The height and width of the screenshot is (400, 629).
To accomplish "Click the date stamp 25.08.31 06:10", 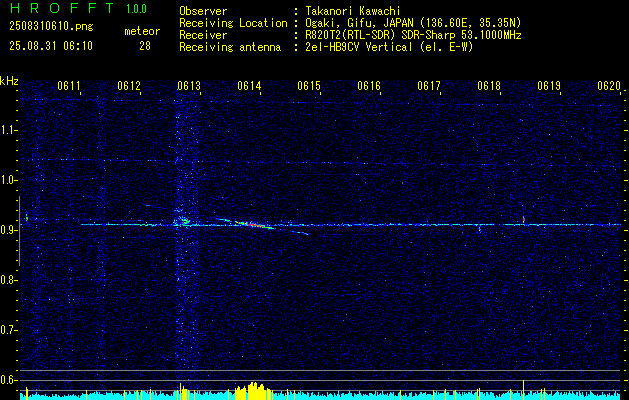I will pos(51,46).
